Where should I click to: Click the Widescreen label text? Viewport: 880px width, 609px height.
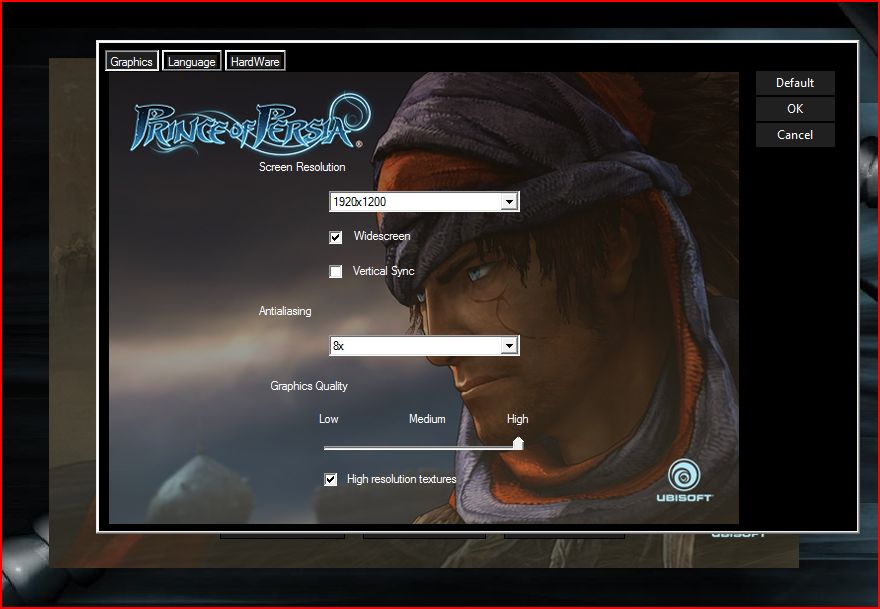(382, 236)
